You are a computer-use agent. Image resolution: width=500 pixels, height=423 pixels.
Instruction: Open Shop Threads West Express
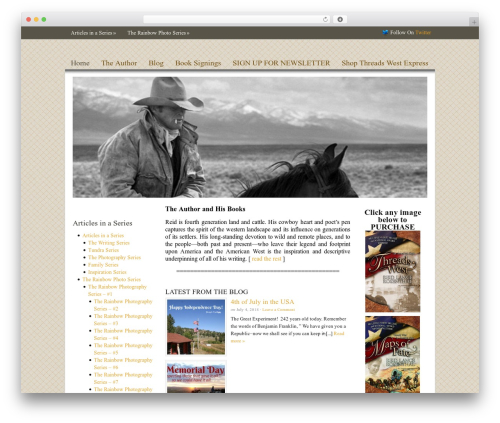pyautogui.click(x=385, y=63)
